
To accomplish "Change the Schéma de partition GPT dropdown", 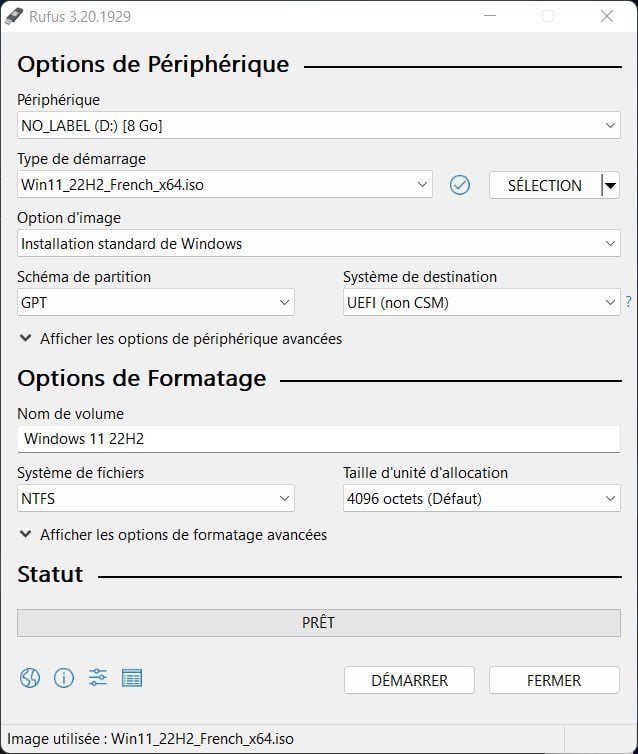I will tap(156, 302).
